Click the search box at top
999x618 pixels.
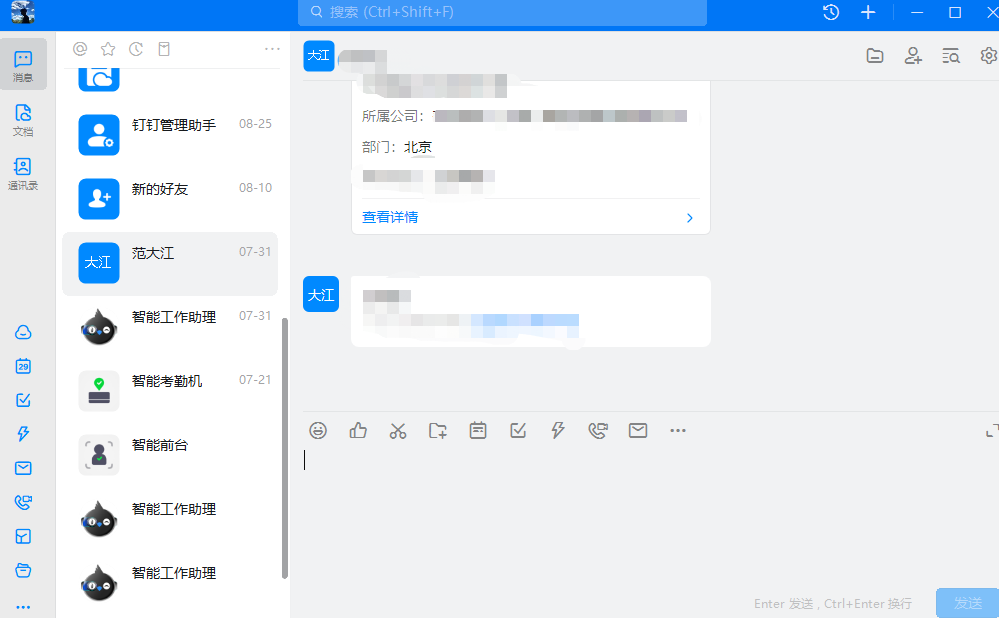[502, 13]
